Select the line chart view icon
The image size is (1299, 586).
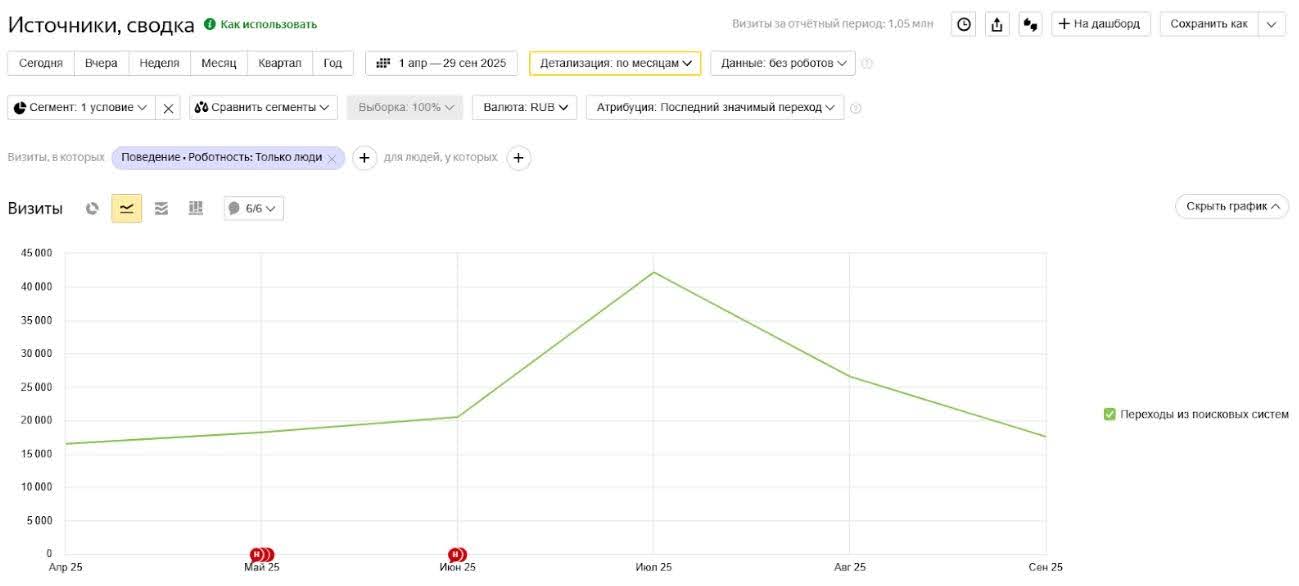coord(126,208)
